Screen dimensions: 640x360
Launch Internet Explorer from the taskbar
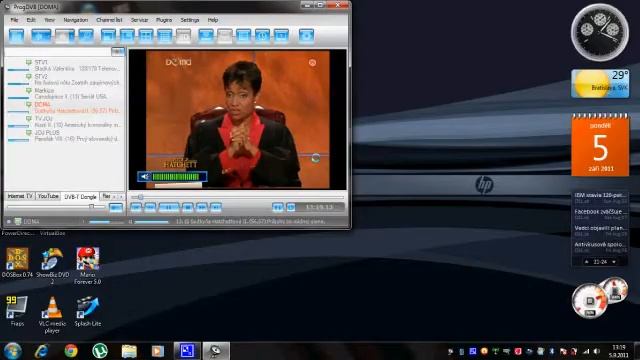click(42, 351)
